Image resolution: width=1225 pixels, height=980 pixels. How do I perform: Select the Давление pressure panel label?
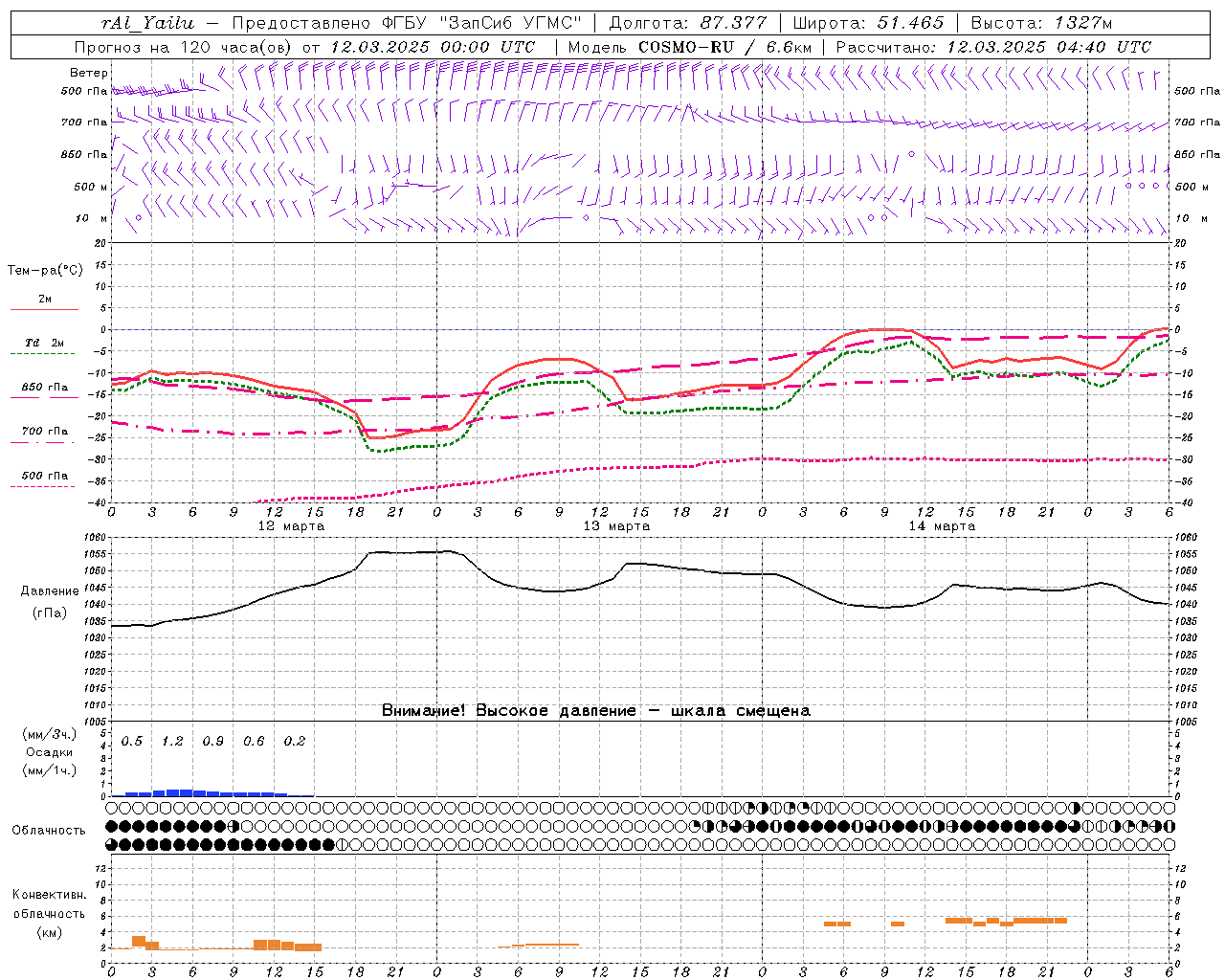pyautogui.click(x=50, y=591)
